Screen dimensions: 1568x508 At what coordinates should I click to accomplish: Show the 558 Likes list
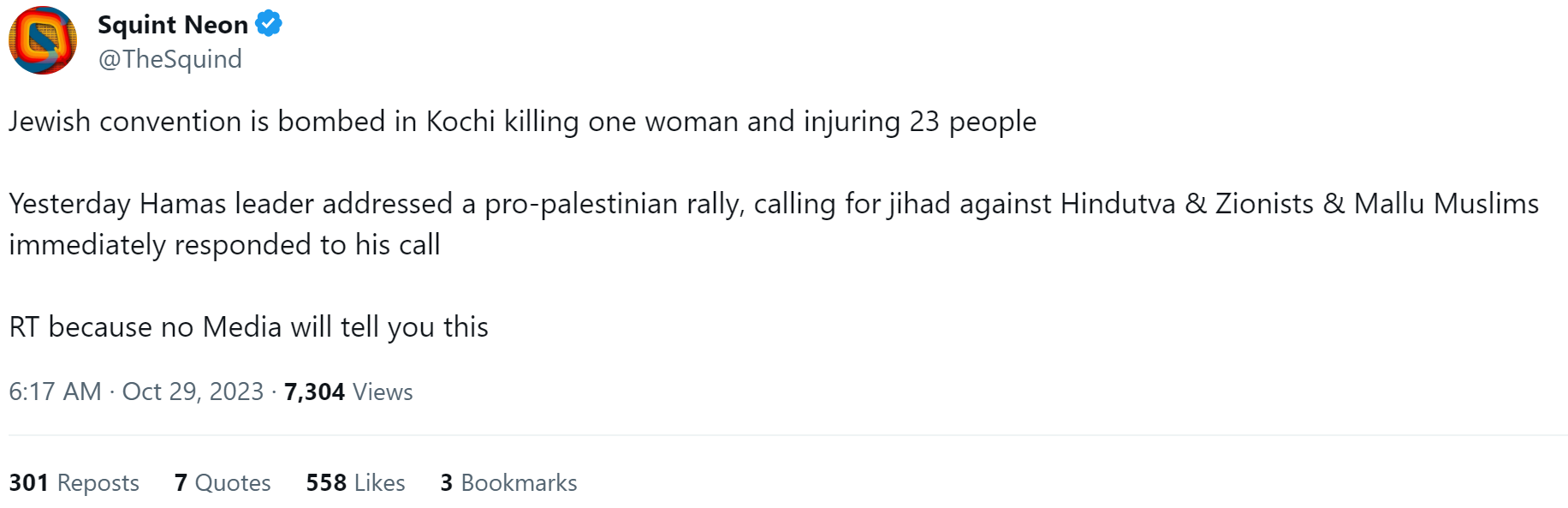355,483
